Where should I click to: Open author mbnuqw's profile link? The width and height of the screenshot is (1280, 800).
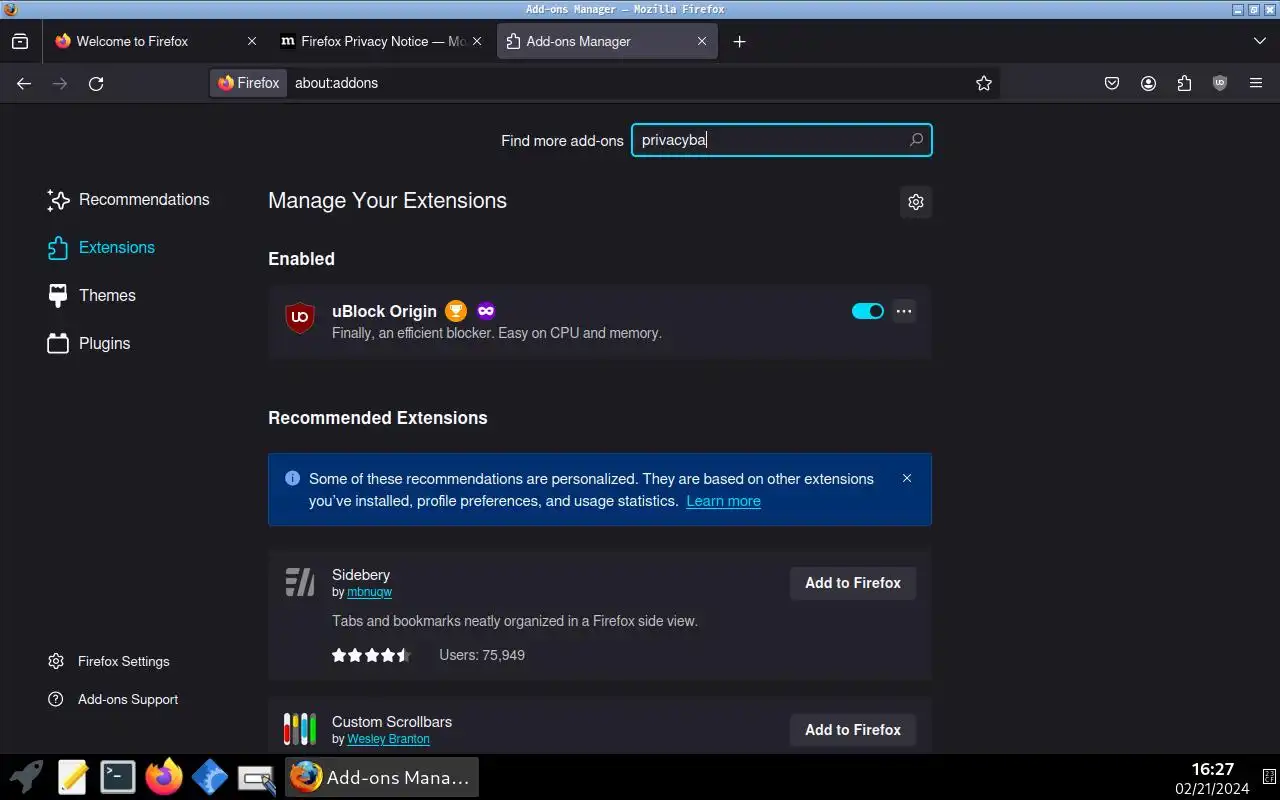coord(369,592)
